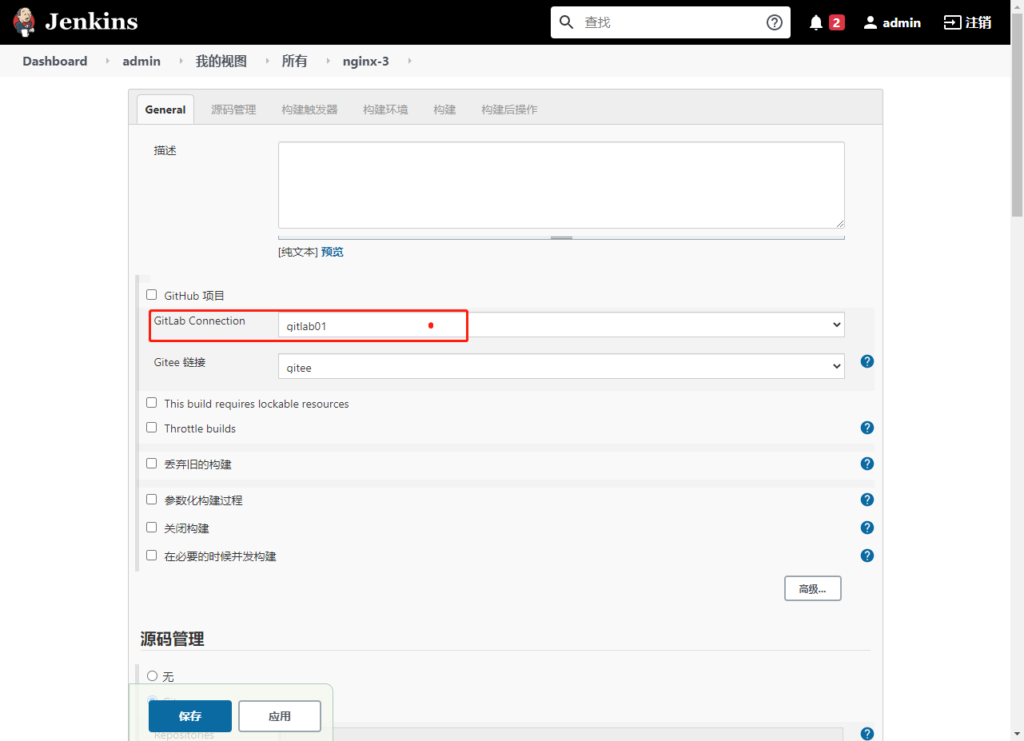Switch to the 构建 tab
Image resolution: width=1024 pixels, height=741 pixels.
[x=445, y=110]
